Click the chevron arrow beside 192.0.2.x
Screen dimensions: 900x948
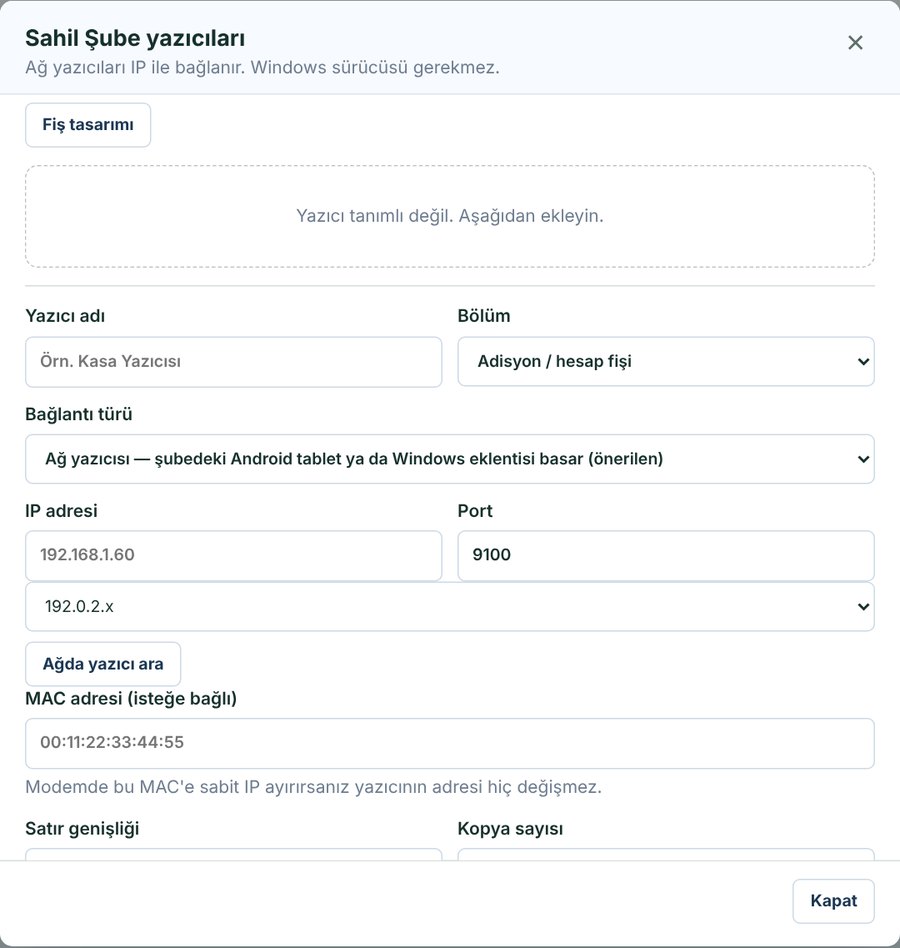click(863, 606)
